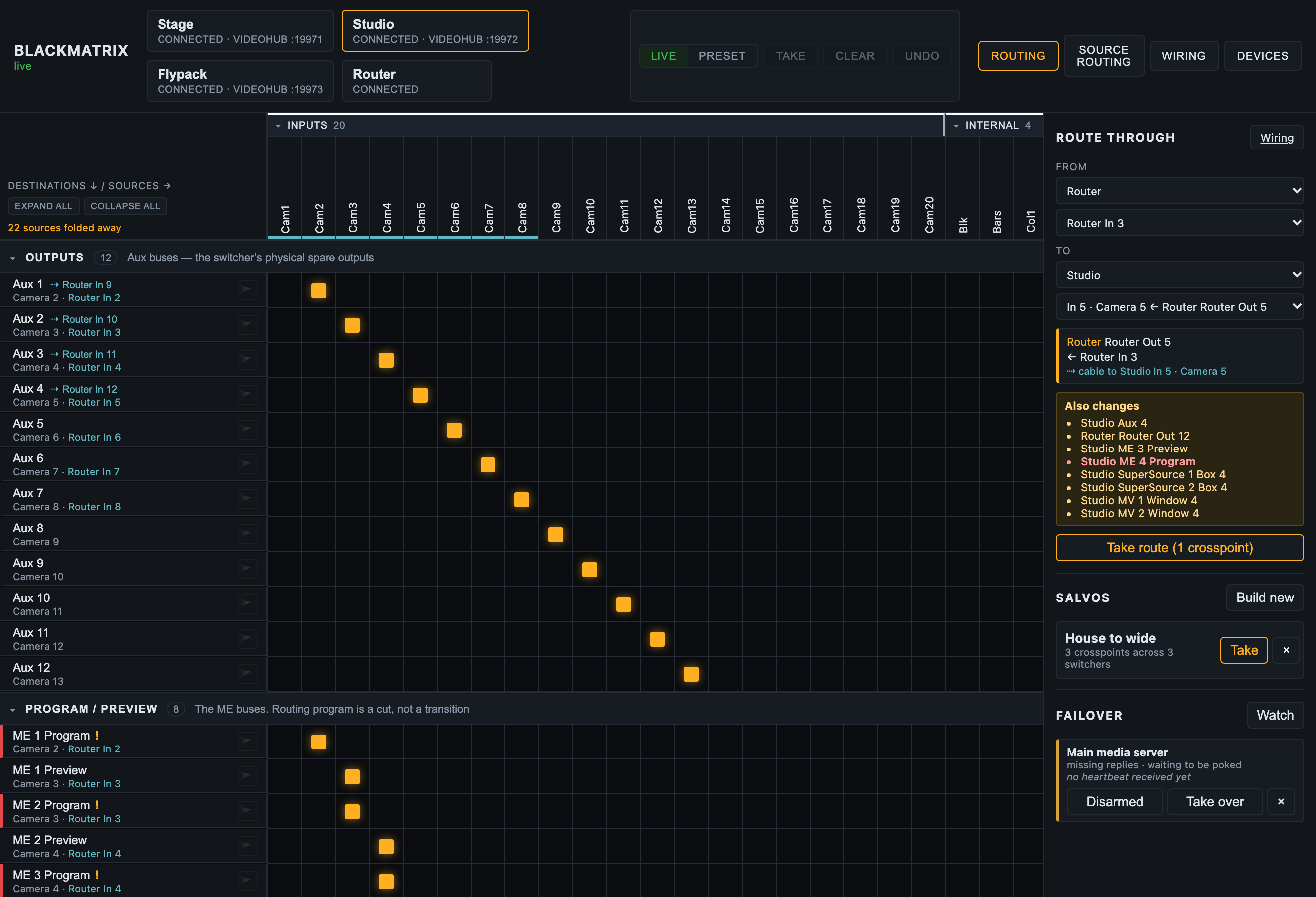Remove the House to wide salvo with the X
Viewport: 1316px width, 897px height.
tap(1286, 650)
